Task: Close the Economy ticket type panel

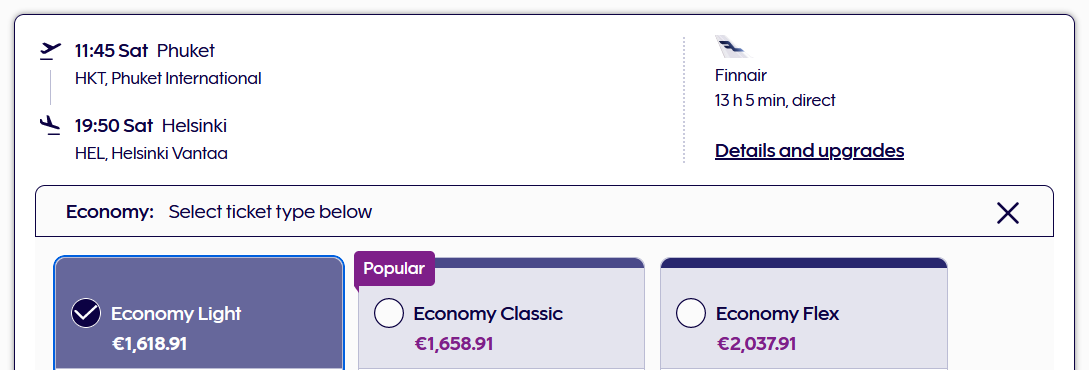Action: click(x=1007, y=212)
